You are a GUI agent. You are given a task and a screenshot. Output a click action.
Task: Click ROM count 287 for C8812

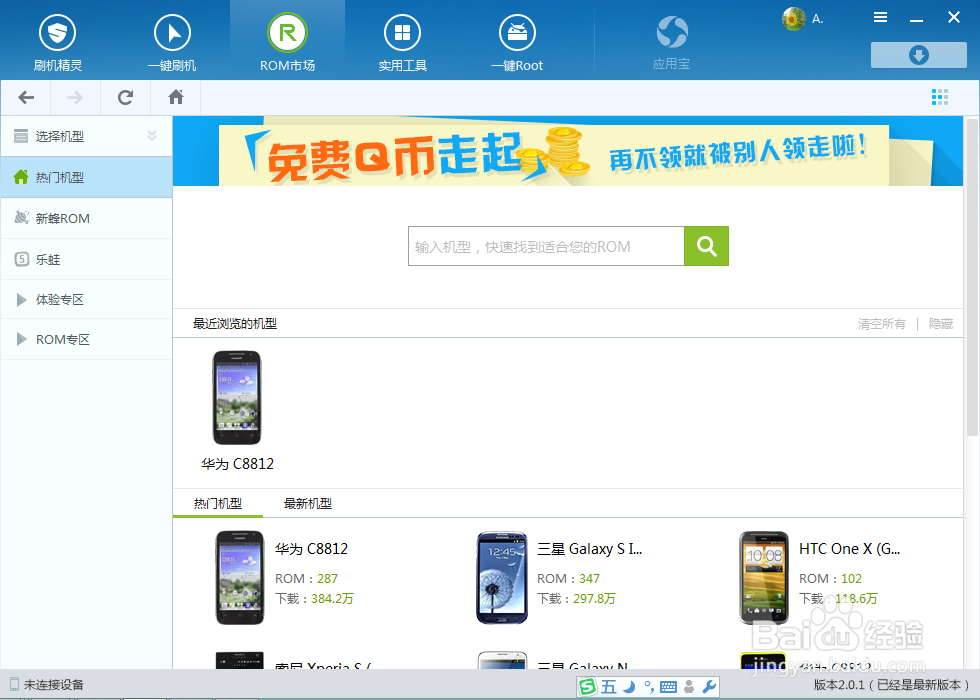point(327,579)
